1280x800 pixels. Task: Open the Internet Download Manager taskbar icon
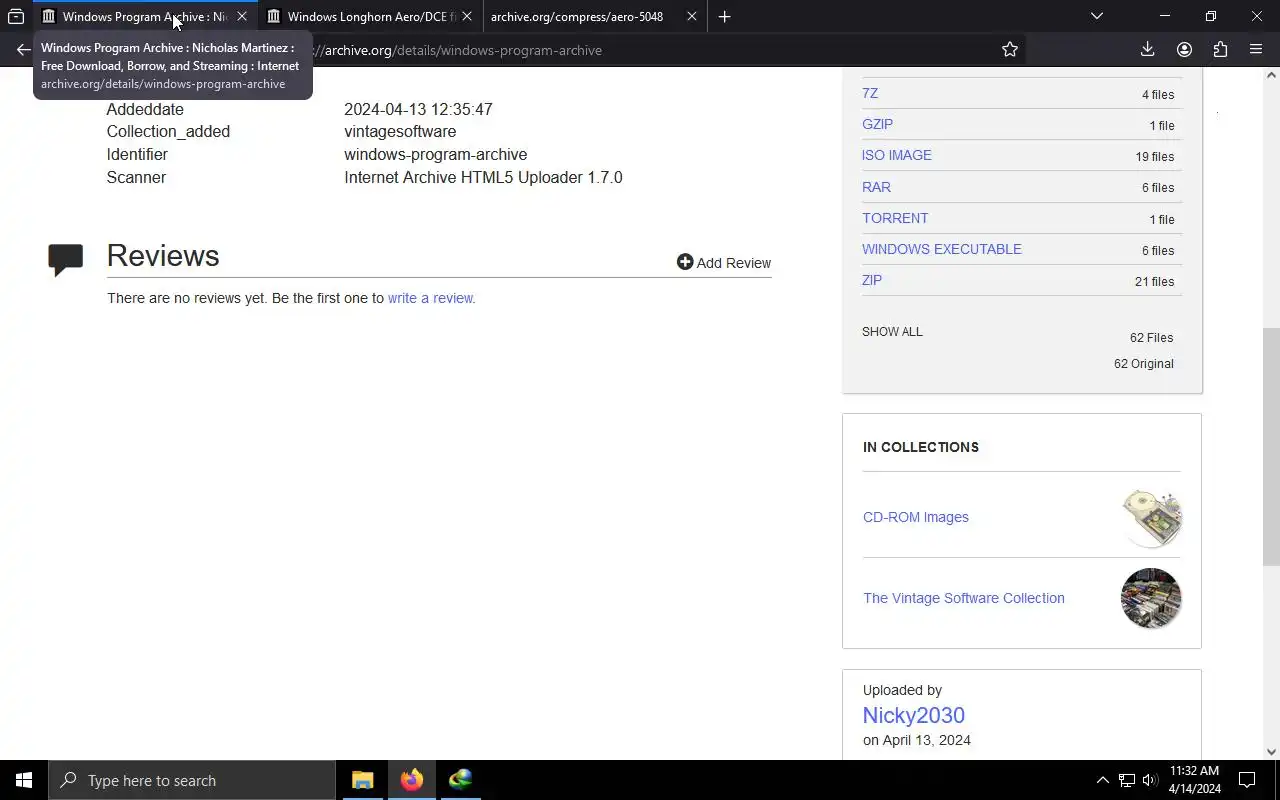pyautogui.click(x=460, y=780)
